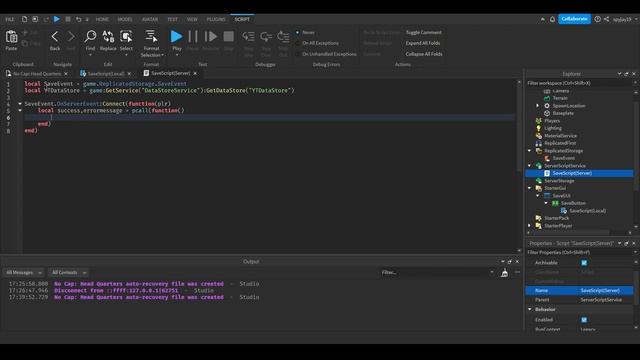Open the Select dropdown arrow
This screenshot has height=360, width=640.
click(126, 55)
